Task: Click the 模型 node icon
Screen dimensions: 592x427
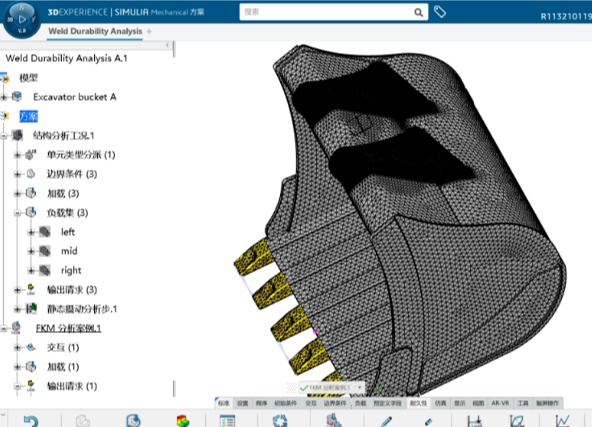Action: 5,78
